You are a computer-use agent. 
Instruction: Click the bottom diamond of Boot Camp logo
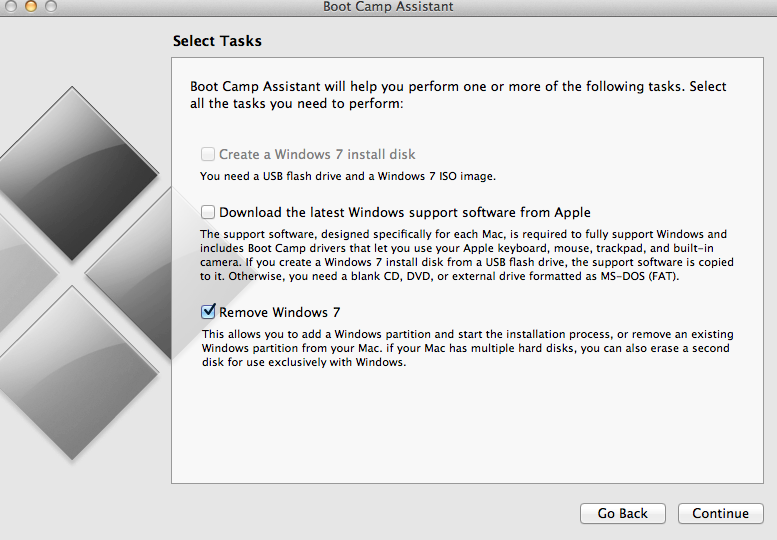point(72,373)
